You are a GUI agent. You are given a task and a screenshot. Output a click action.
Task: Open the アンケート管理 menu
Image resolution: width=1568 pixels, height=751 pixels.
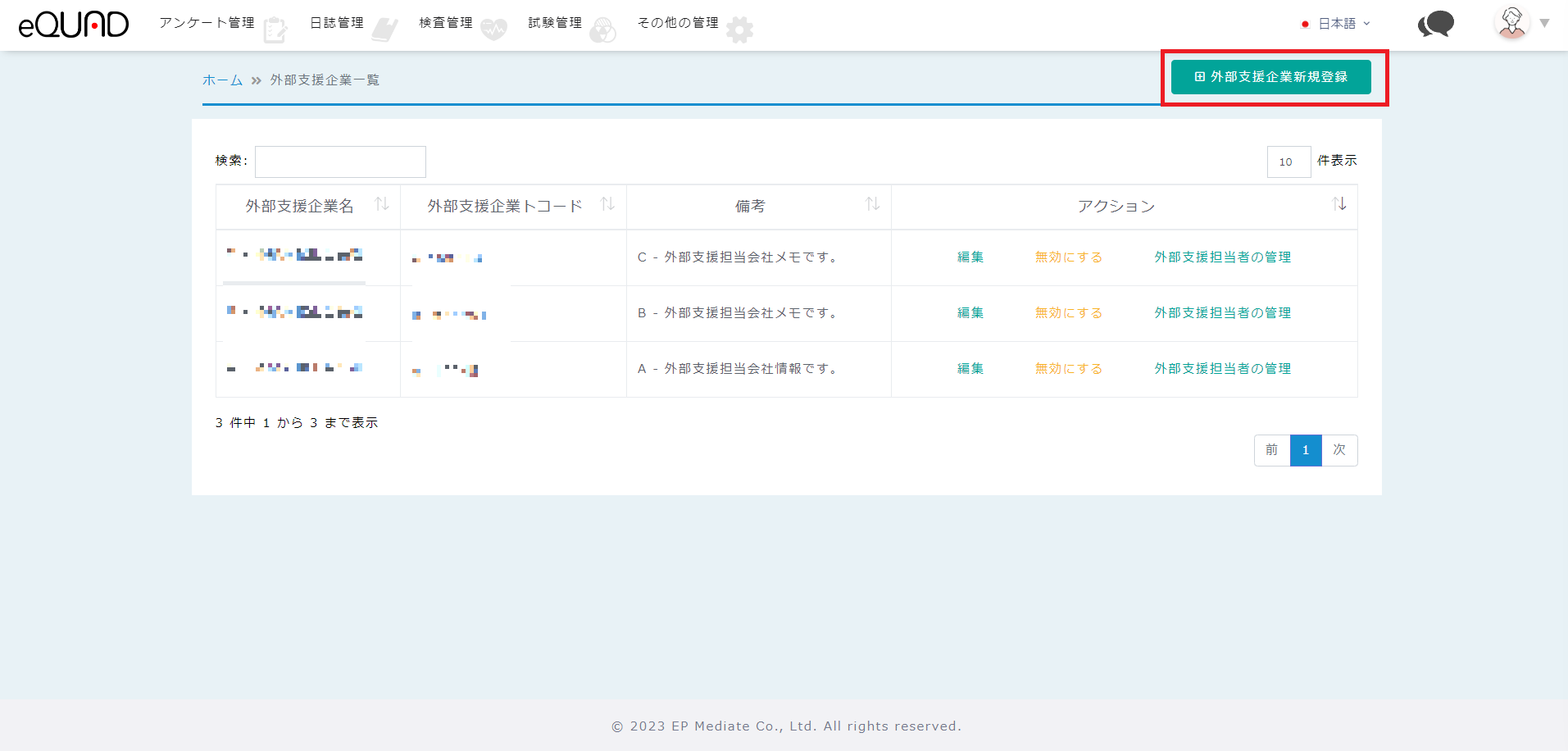pyautogui.click(x=207, y=23)
